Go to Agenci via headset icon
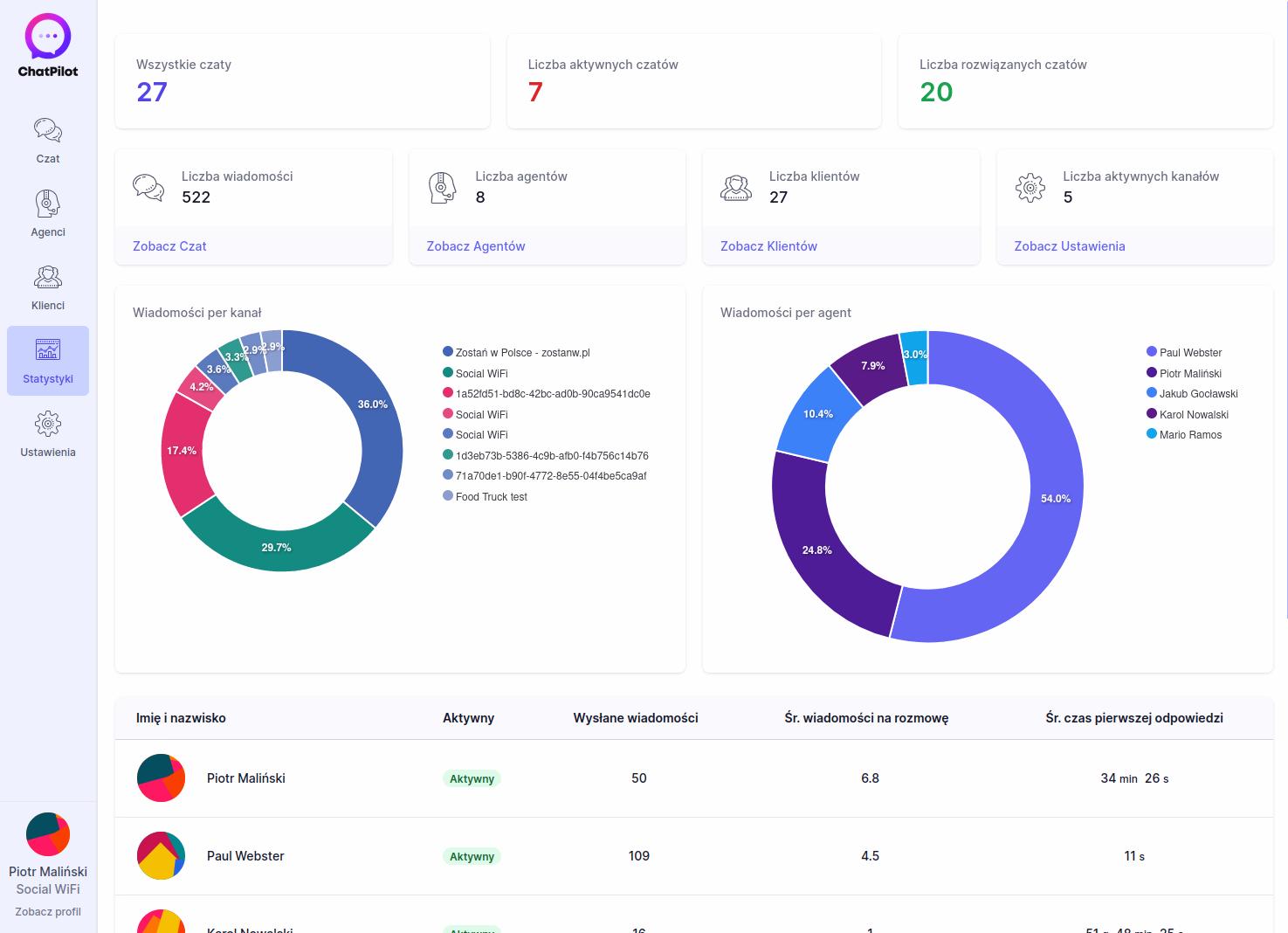The image size is (1288, 933). coord(48,204)
